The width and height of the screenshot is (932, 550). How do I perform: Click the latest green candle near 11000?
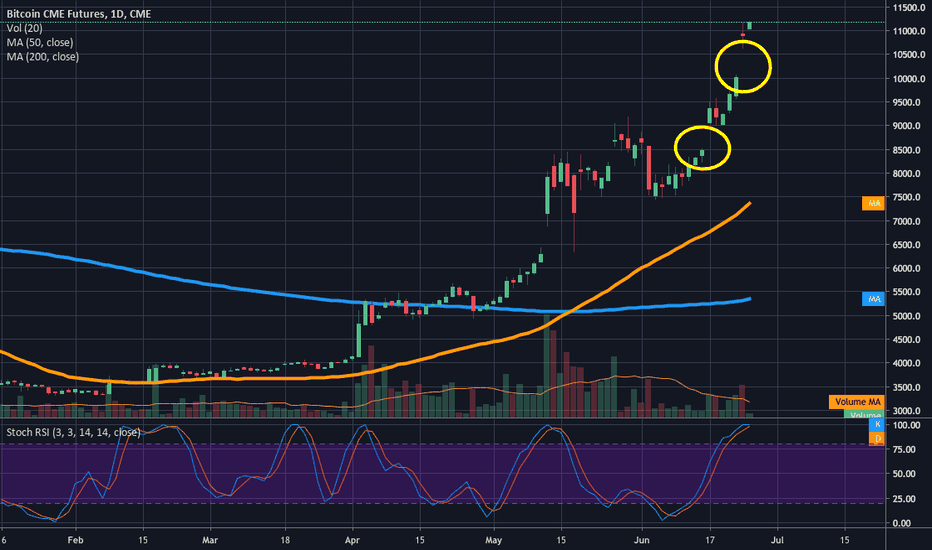750,25
